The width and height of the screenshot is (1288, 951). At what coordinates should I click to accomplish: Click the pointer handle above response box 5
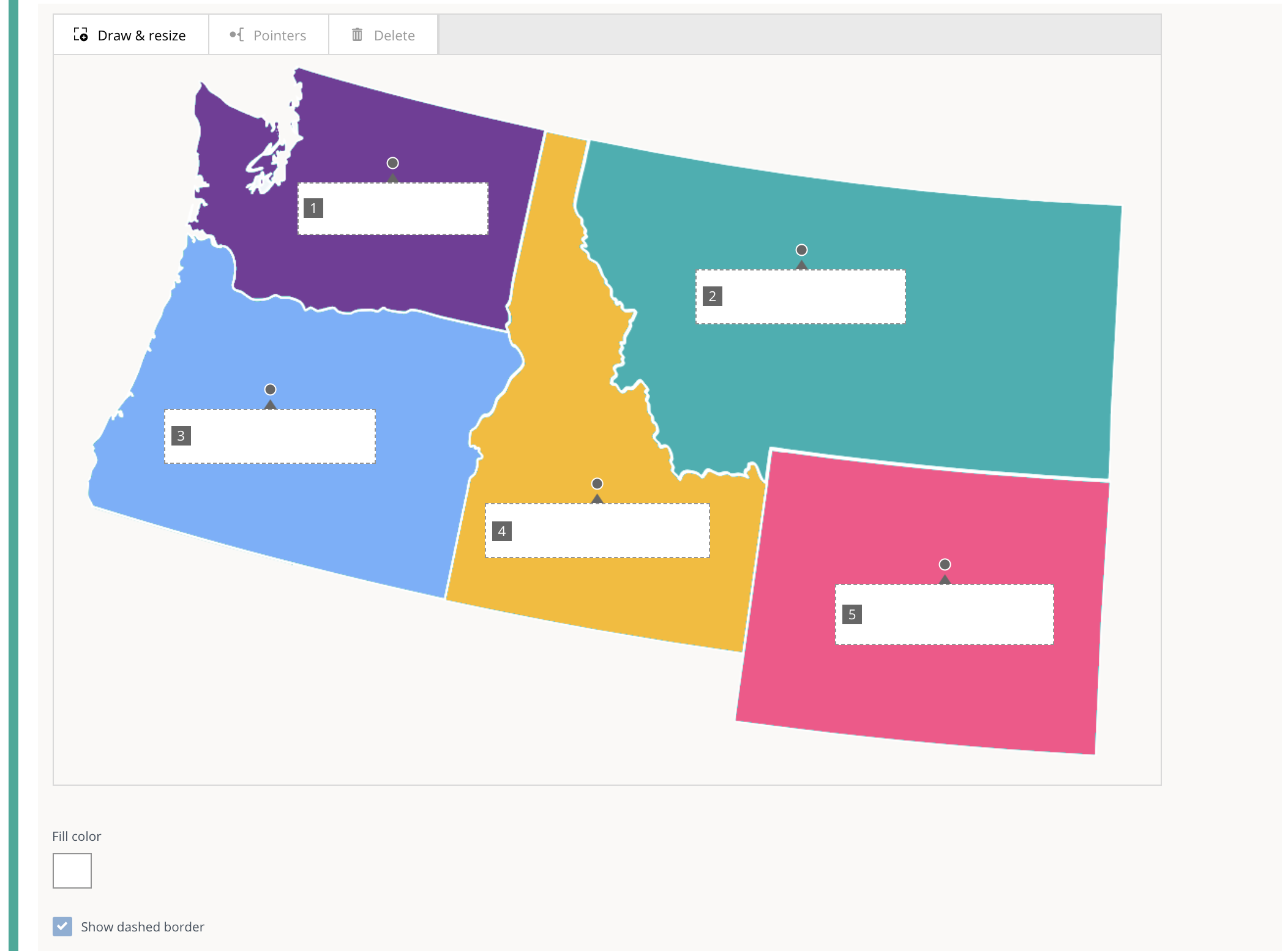(945, 565)
